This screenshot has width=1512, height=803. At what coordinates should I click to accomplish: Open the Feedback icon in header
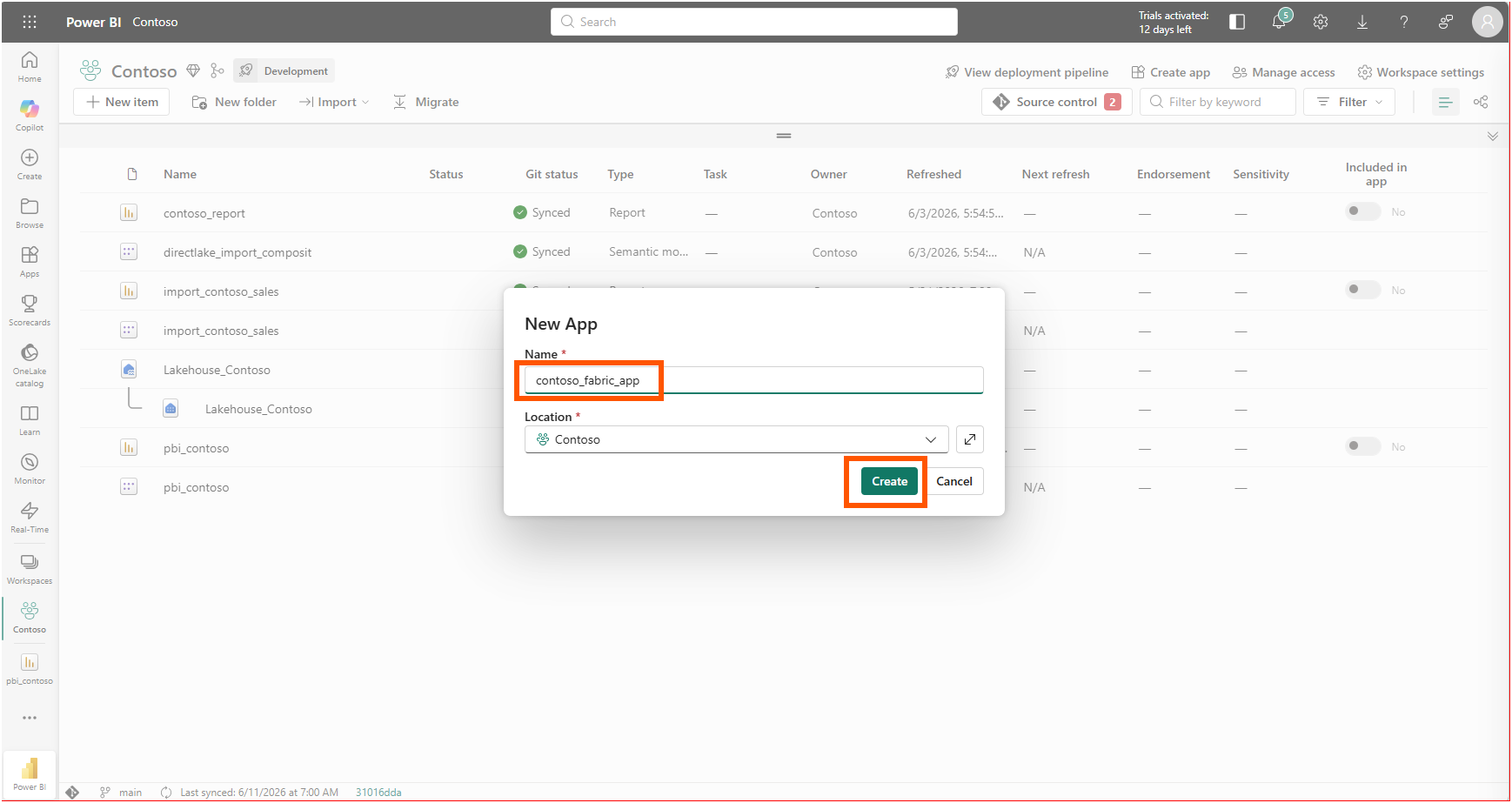pyautogui.click(x=1446, y=22)
